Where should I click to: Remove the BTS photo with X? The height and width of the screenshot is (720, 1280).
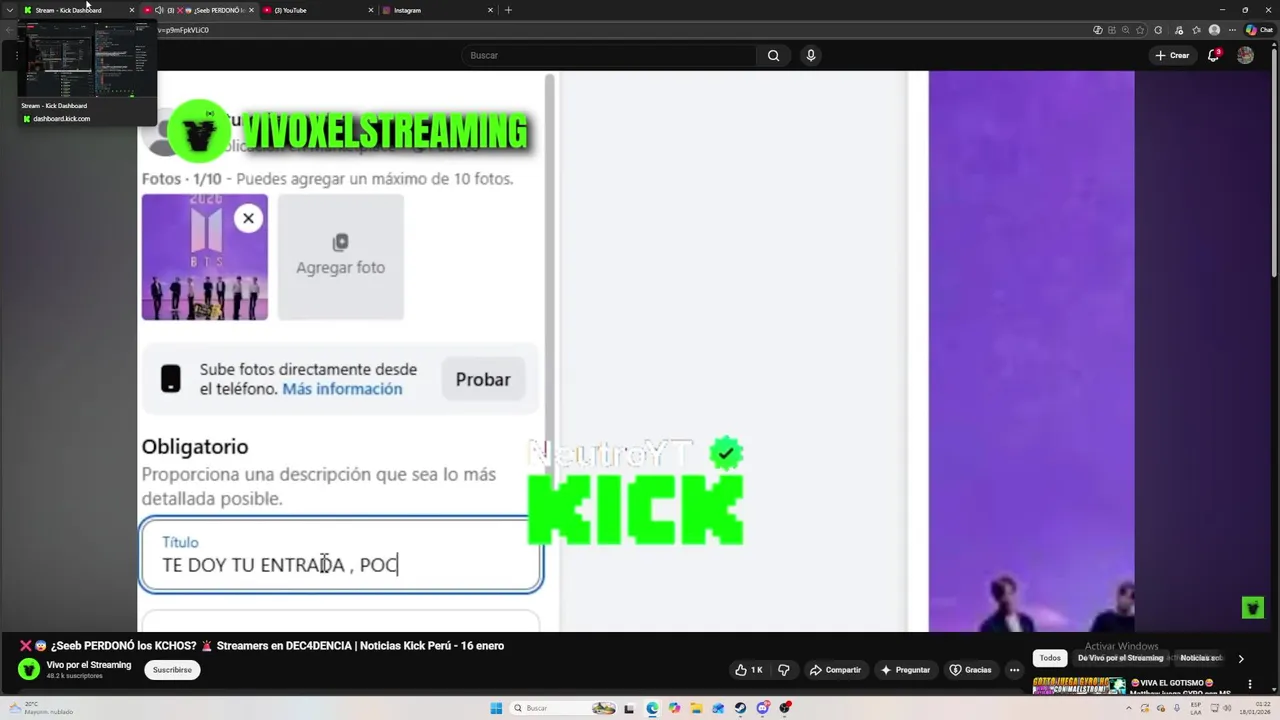[x=248, y=218]
